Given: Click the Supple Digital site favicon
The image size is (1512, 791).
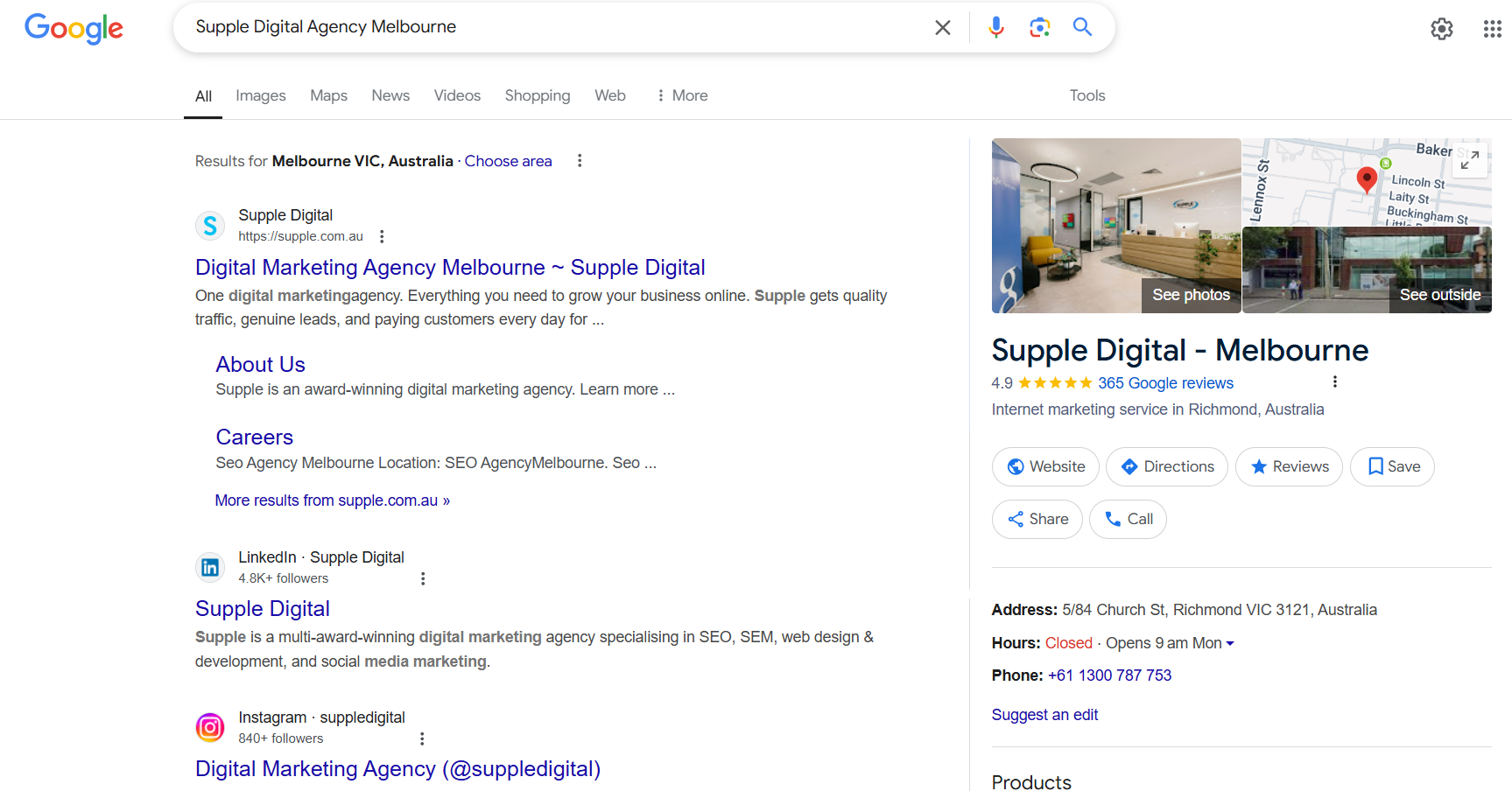Looking at the screenshot, I should pyautogui.click(x=210, y=226).
